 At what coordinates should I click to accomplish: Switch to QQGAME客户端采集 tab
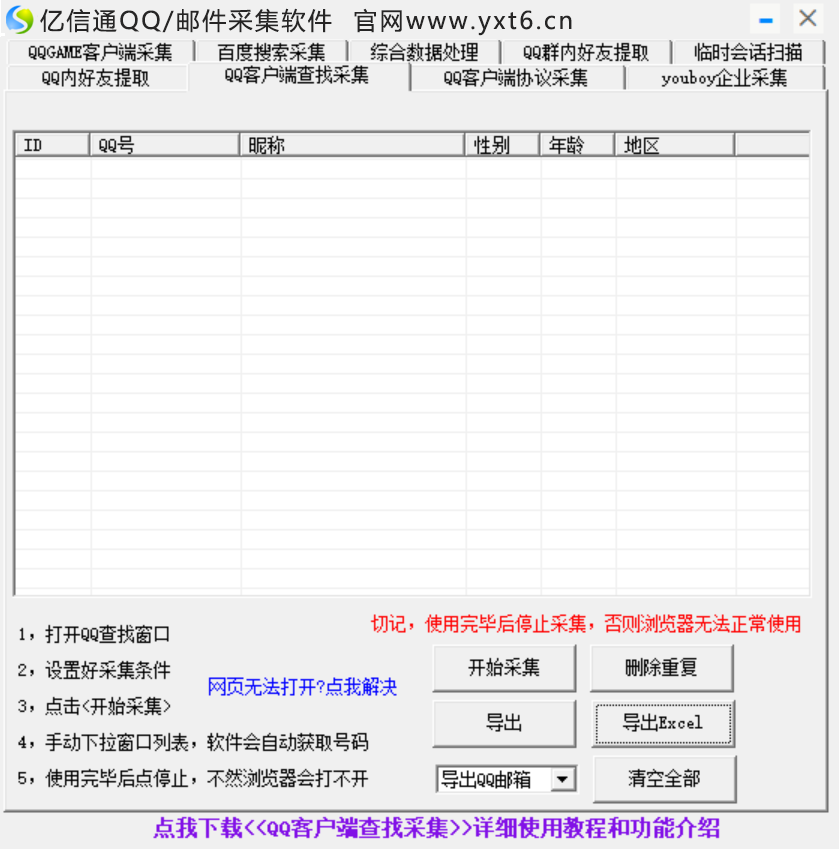coord(99,53)
